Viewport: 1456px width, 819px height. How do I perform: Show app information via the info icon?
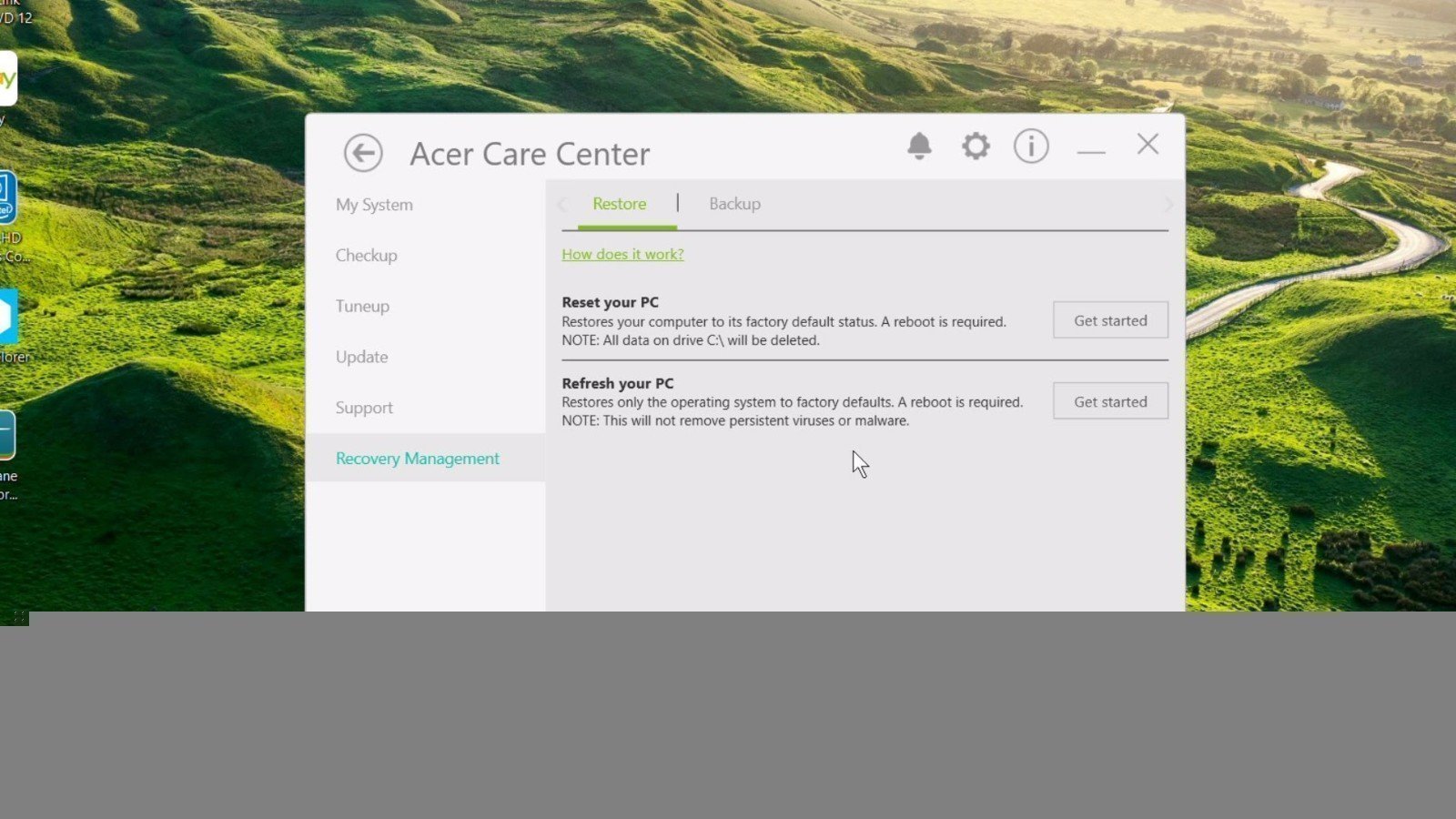click(x=1031, y=146)
